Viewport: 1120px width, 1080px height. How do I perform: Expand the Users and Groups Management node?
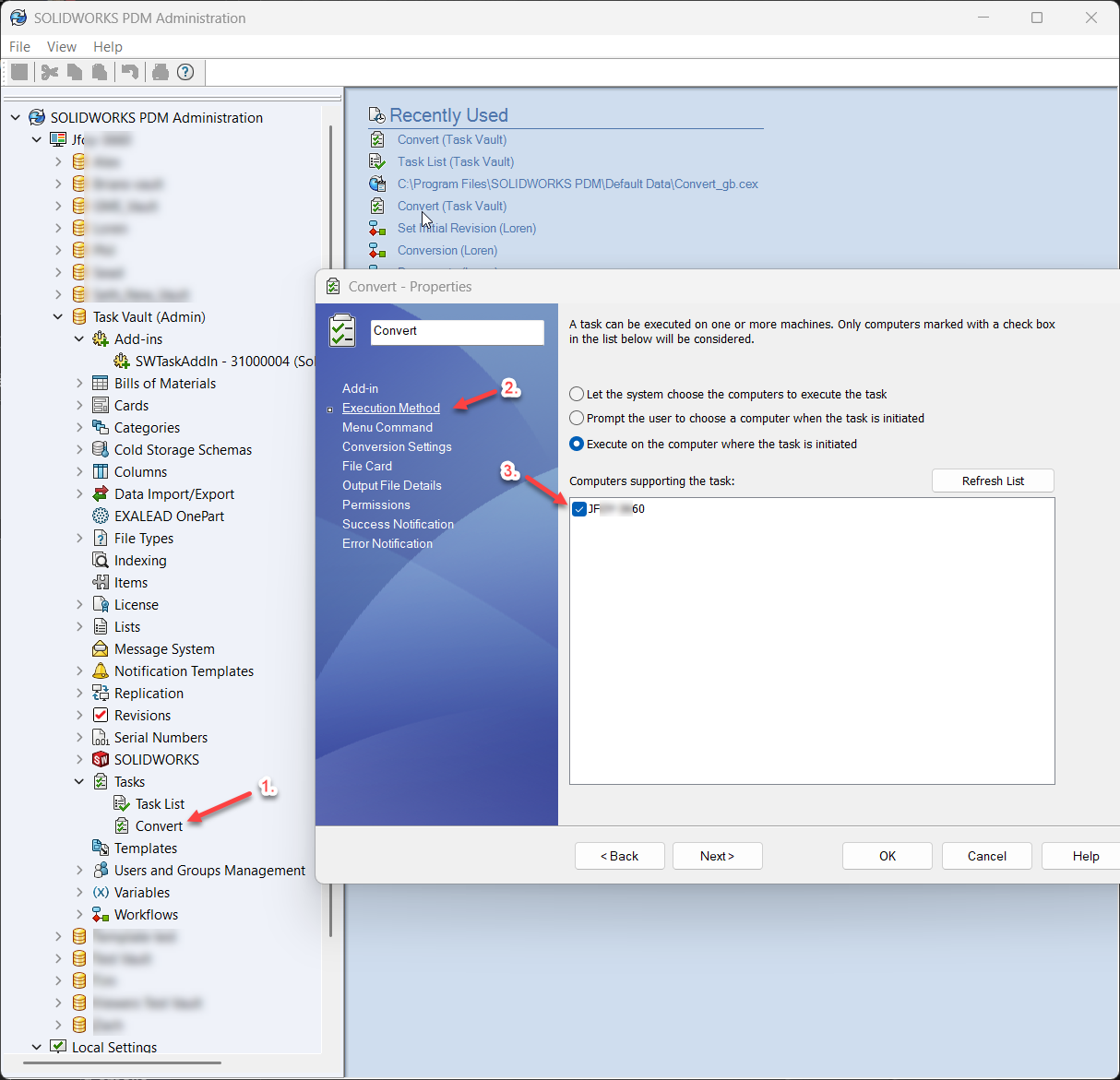click(79, 870)
